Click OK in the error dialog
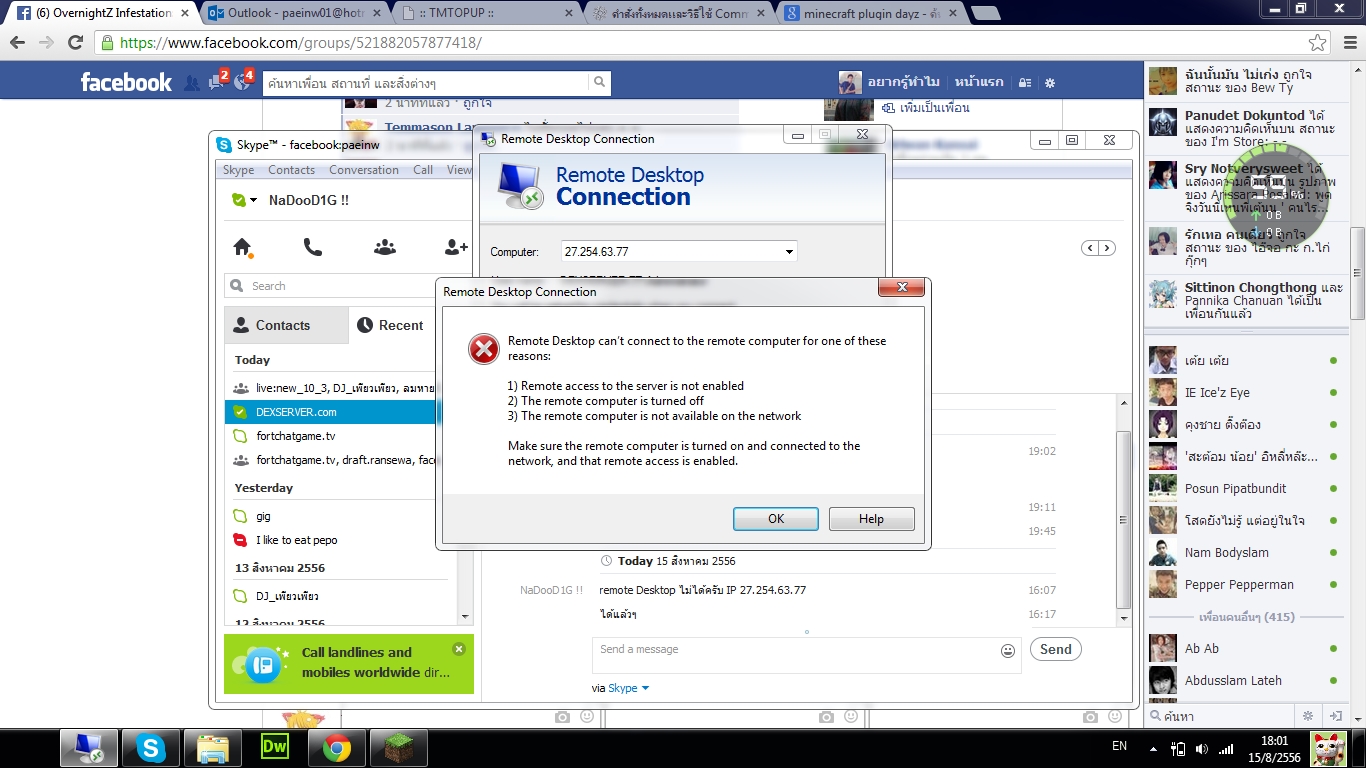 click(776, 519)
